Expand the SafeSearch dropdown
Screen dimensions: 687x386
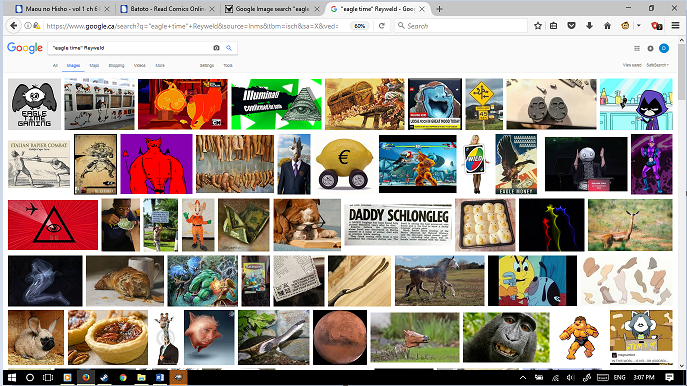(x=658, y=65)
